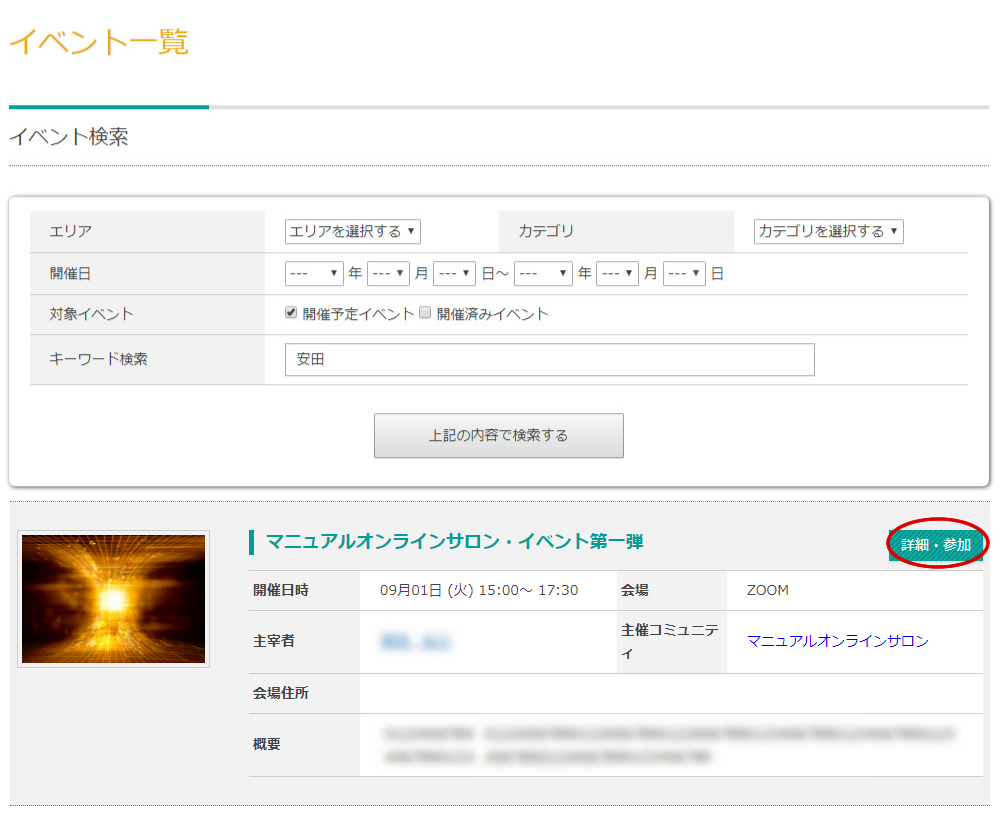Image resolution: width=1000 pixels, height=814 pixels.
Task: Choose the end day dropdown for 開催日
Action: (x=684, y=273)
